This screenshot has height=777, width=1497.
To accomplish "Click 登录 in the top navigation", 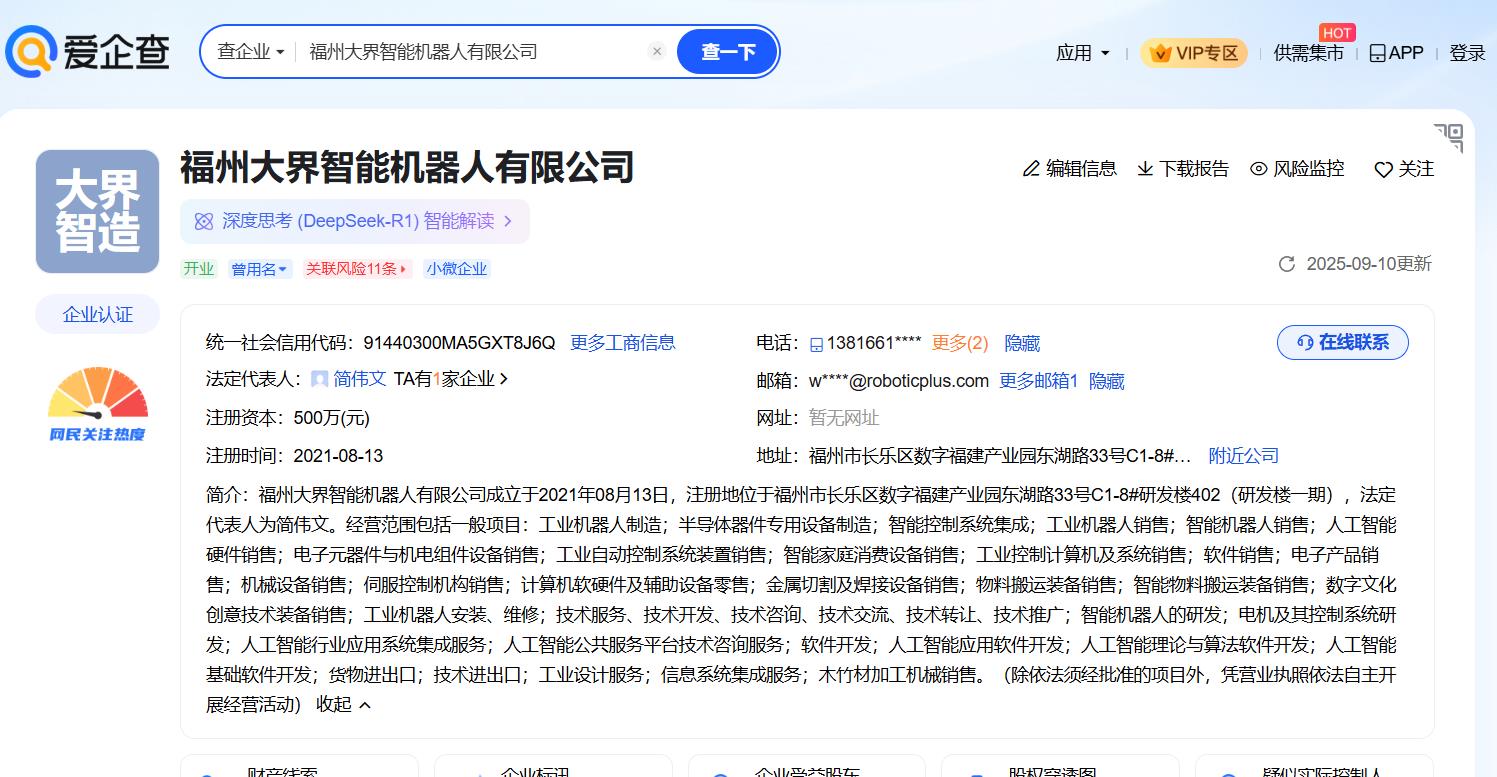I will coord(1467,53).
